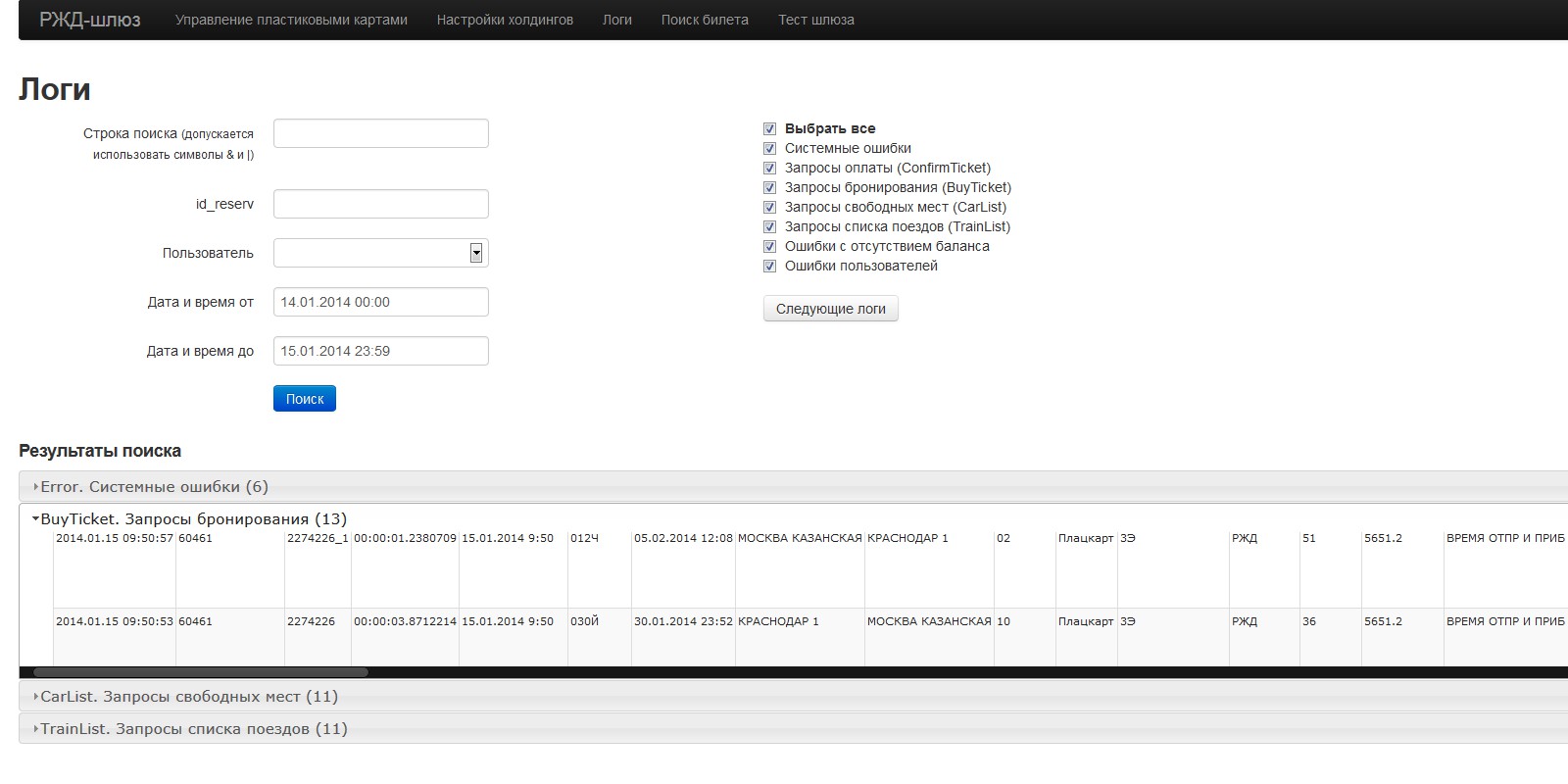Viewport: 1568px width, 784px height.
Task: Click the blue Поиск button
Action: pyautogui.click(x=305, y=399)
